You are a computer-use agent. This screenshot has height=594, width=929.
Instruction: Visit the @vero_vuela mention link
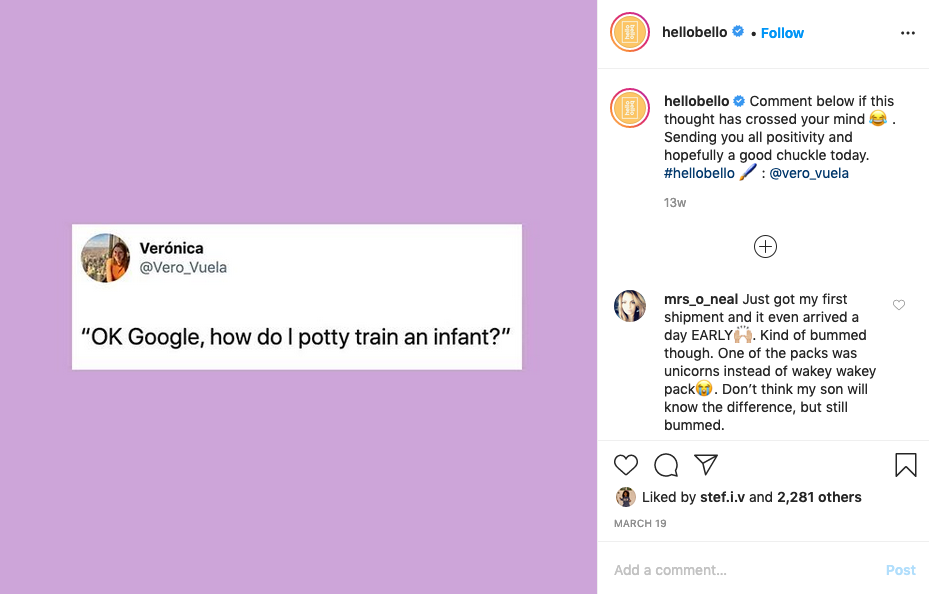[808, 173]
